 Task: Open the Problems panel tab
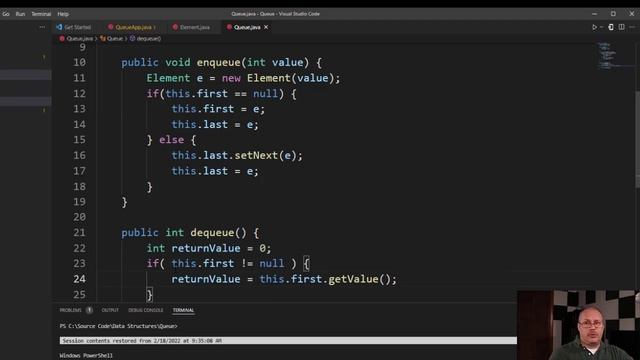71,310
